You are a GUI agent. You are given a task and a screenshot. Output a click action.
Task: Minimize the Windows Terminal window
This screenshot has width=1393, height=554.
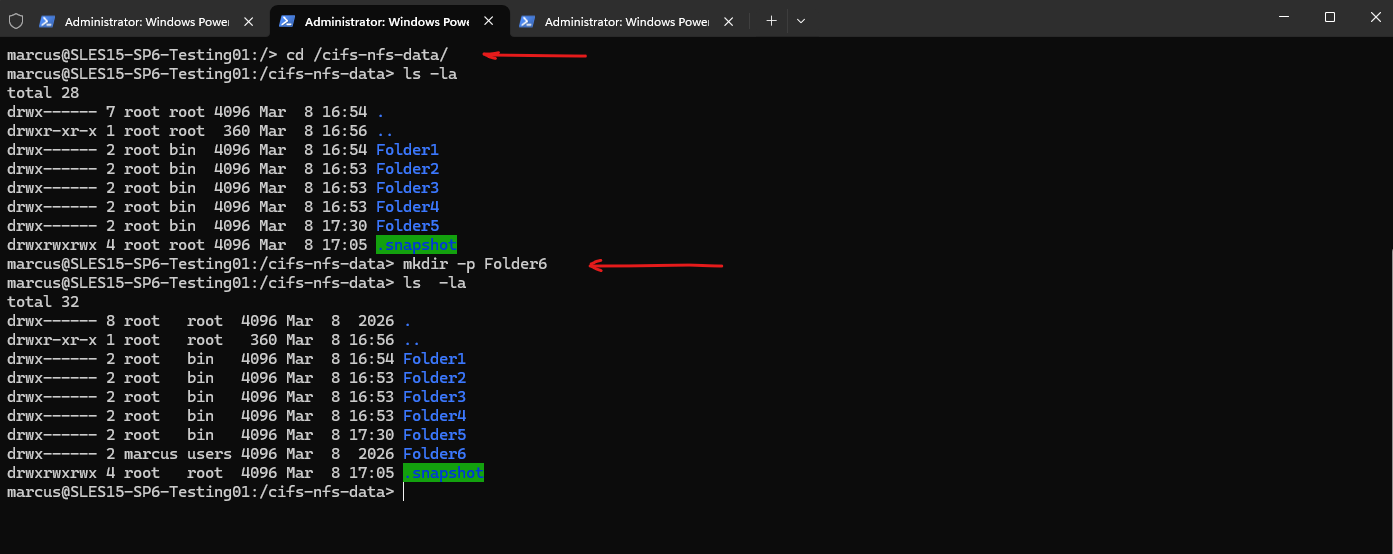click(x=1283, y=17)
